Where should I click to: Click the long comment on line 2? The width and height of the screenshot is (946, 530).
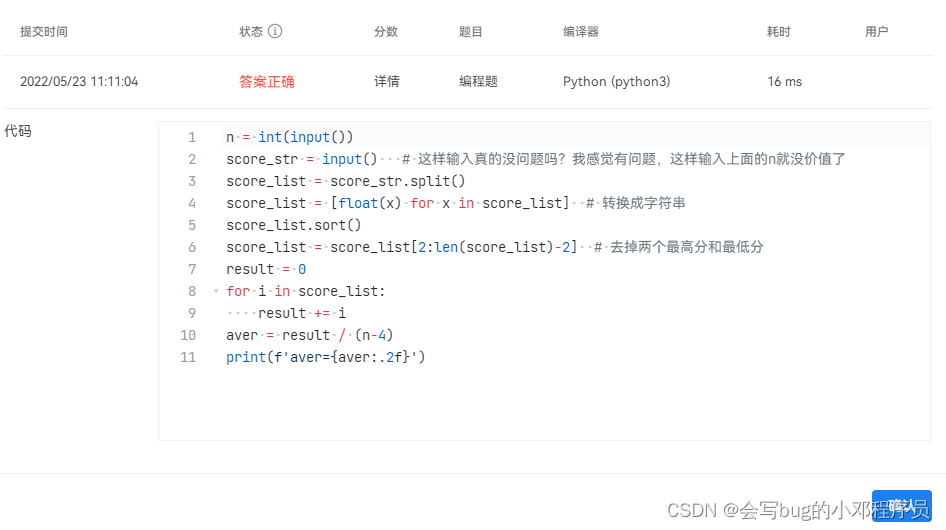(x=624, y=159)
